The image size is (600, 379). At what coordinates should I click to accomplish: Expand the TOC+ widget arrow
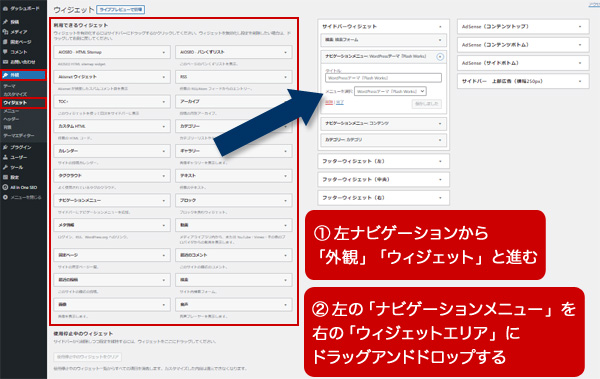(x=164, y=102)
